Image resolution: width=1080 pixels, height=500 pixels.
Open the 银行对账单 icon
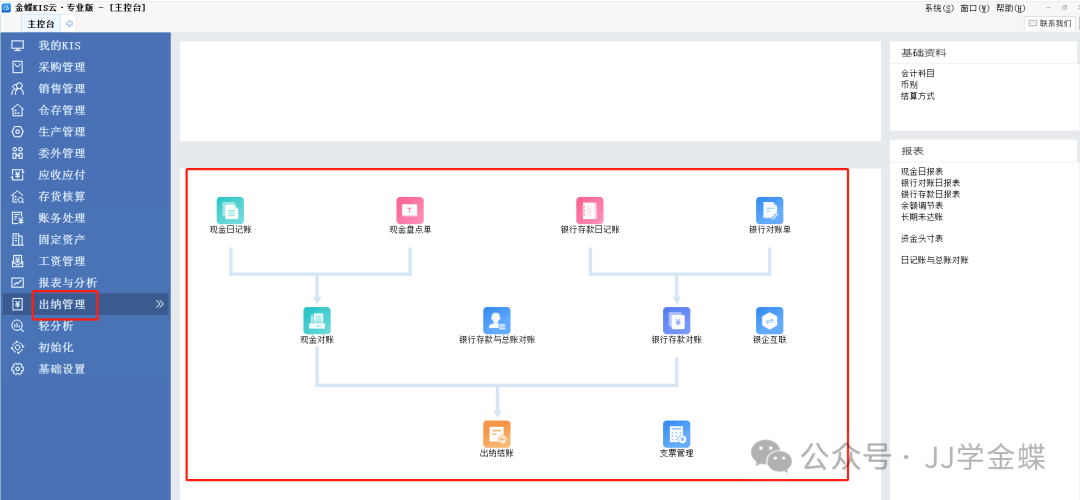coord(770,210)
